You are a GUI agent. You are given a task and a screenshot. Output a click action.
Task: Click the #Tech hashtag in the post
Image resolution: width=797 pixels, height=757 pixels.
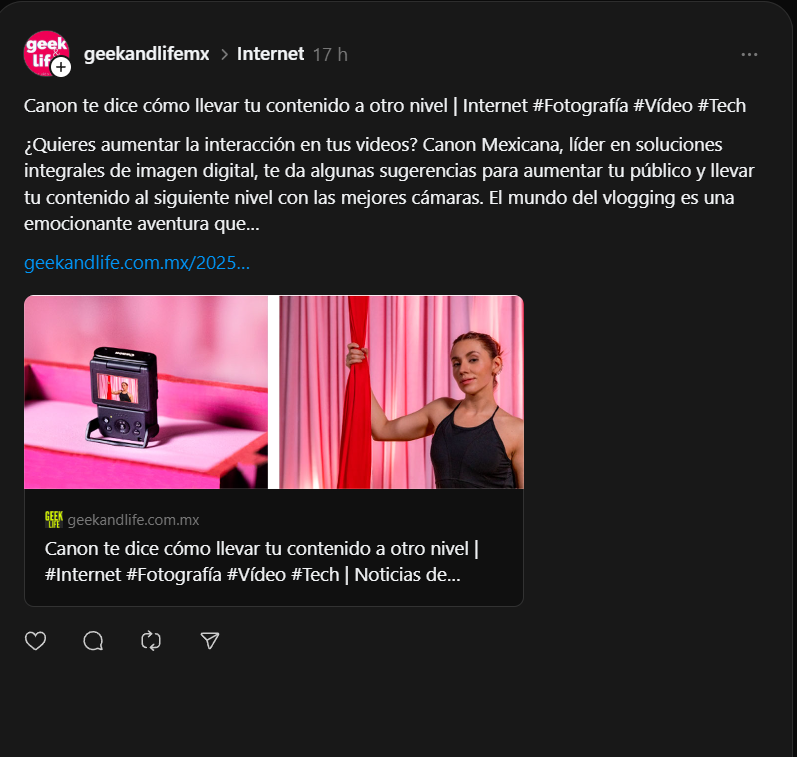pos(722,106)
